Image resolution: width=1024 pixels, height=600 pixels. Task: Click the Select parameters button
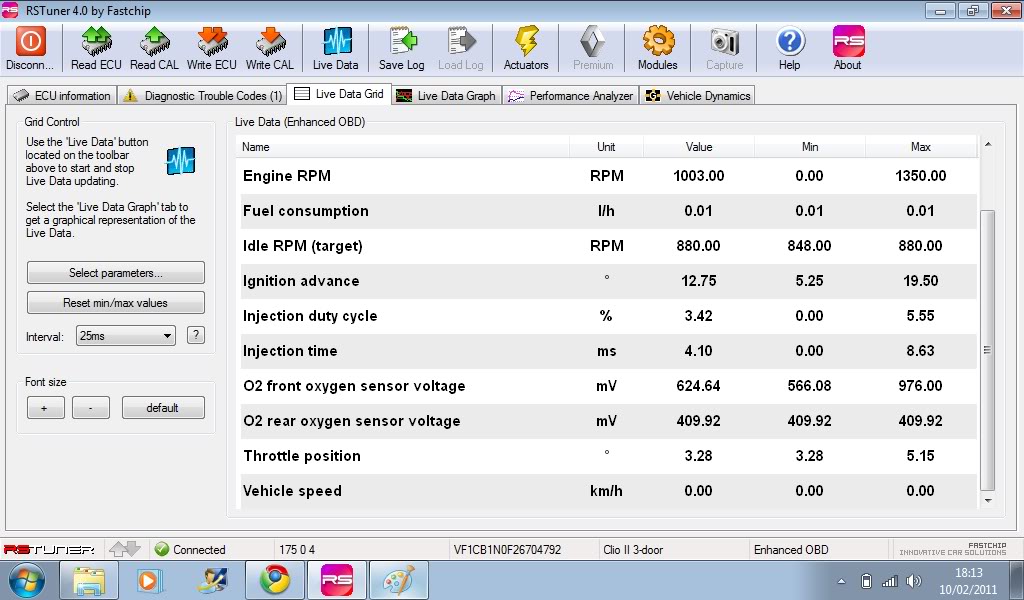pos(115,273)
